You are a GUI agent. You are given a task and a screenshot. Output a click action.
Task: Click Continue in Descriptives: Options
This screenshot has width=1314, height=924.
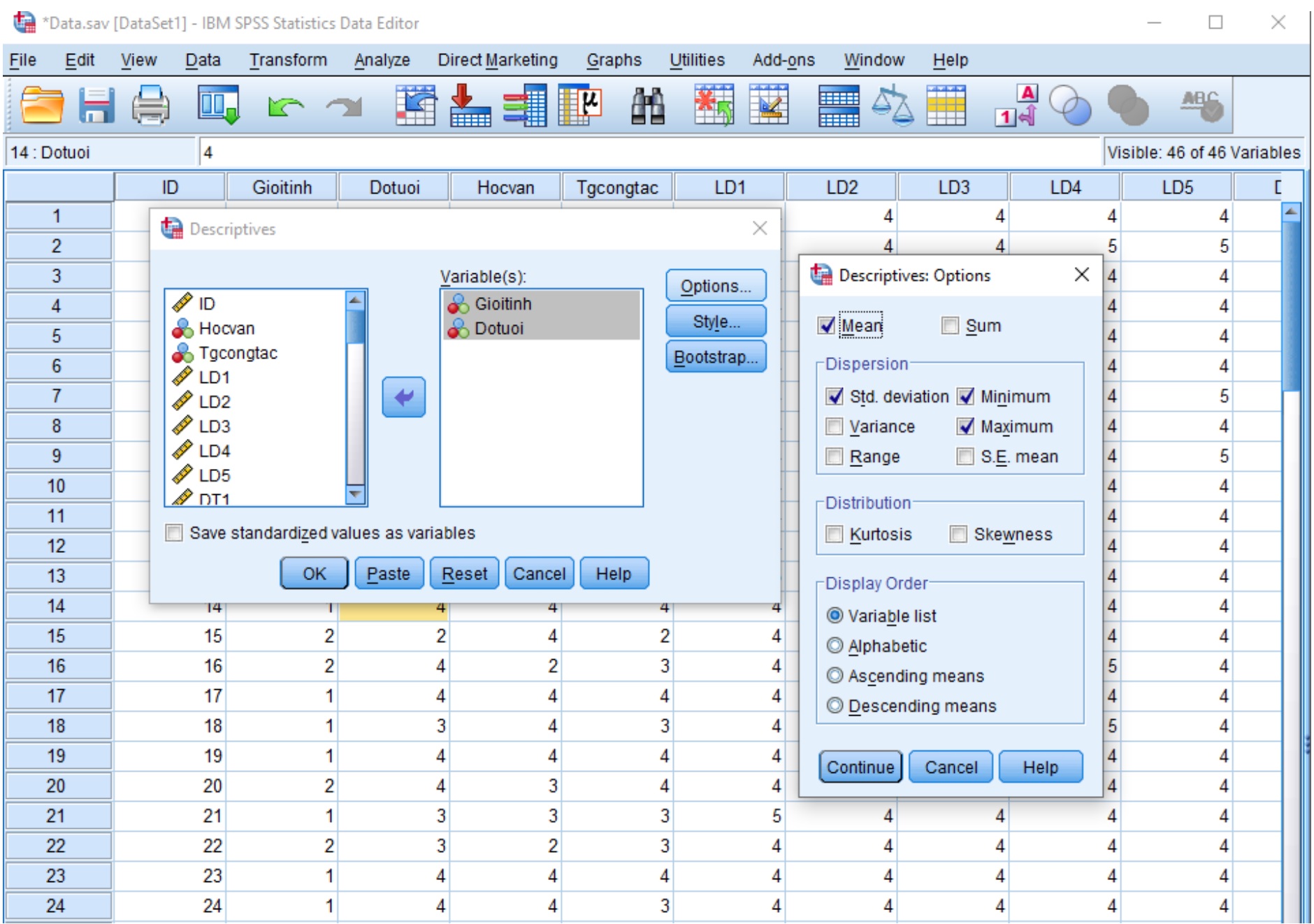(x=860, y=767)
